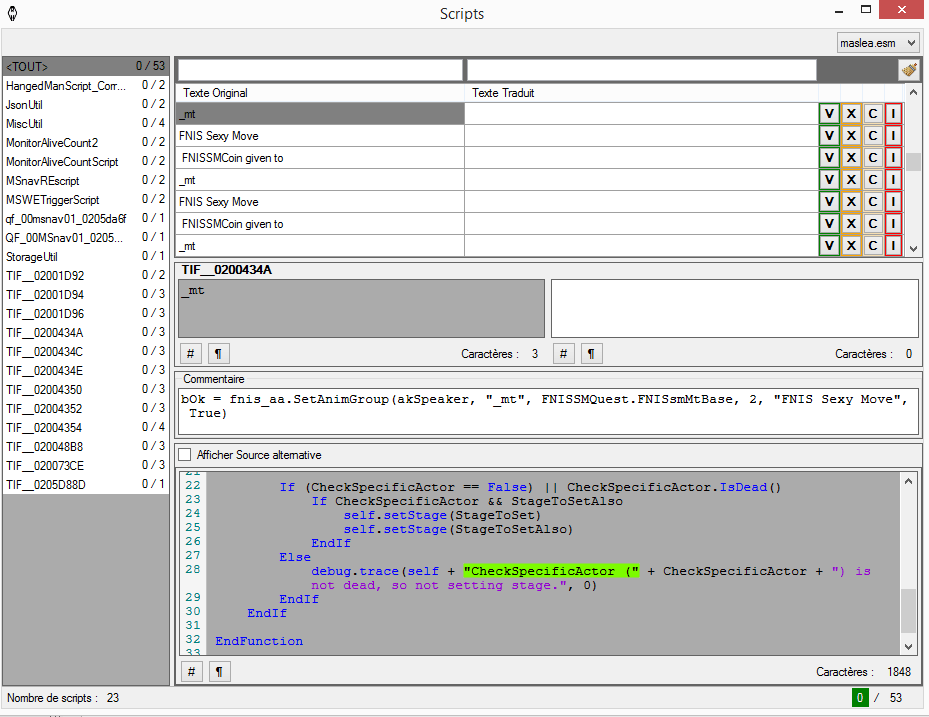
Task: Click the translated text edit box
Action: (x=734, y=307)
